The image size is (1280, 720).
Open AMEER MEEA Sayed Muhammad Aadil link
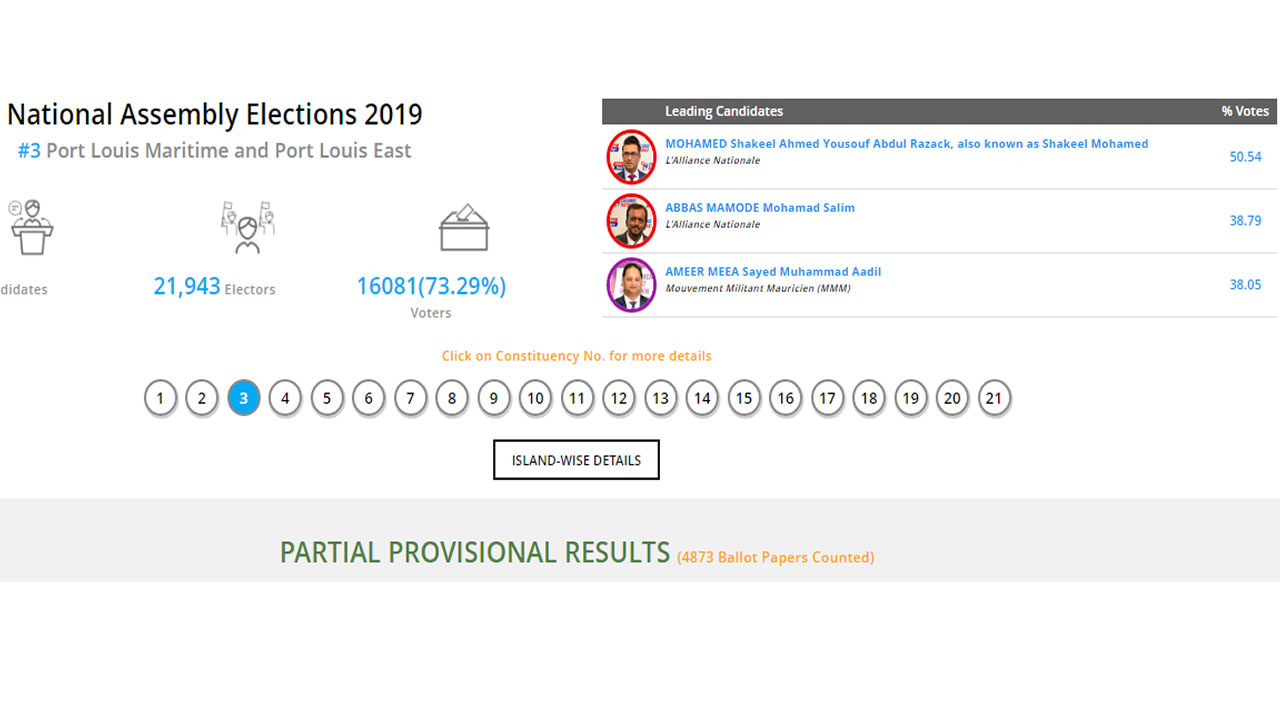(773, 272)
